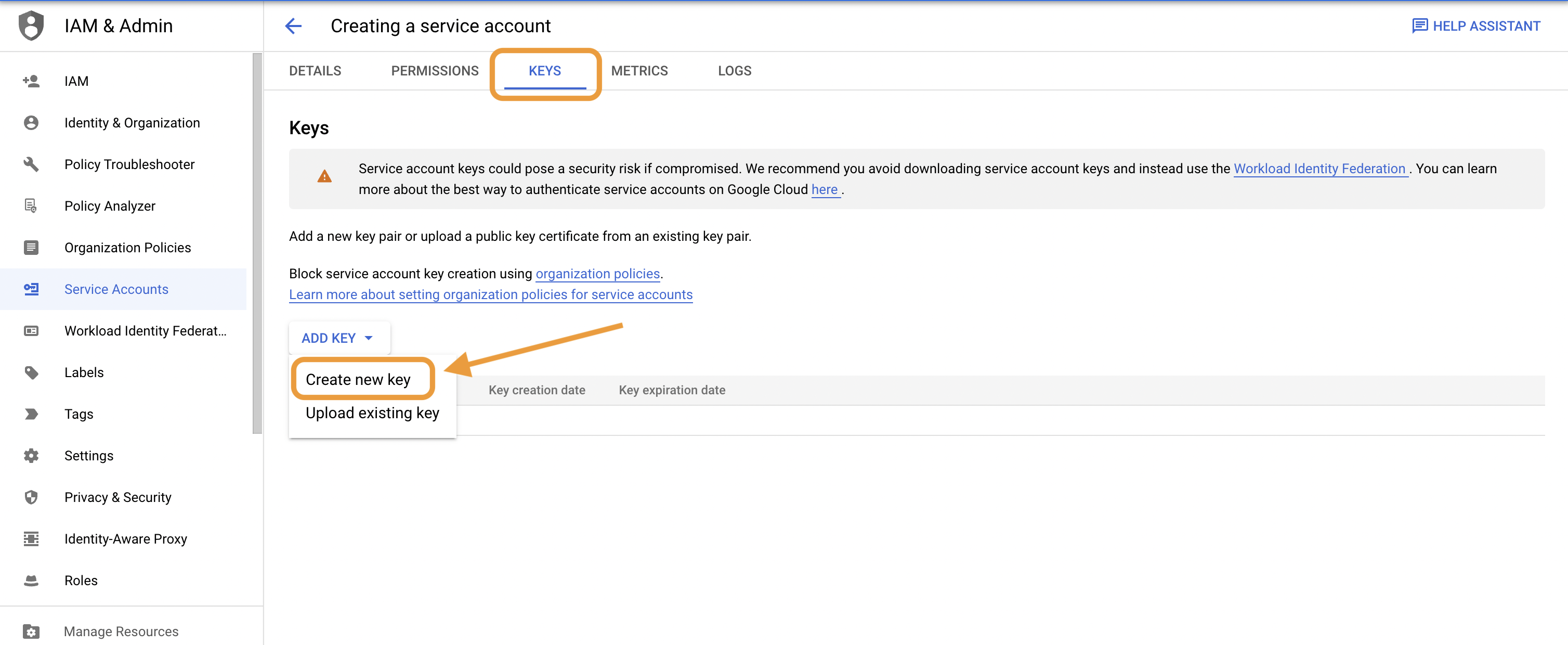1568x645 pixels.
Task: Open the HELP ASSISTANT panel
Action: (1476, 25)
